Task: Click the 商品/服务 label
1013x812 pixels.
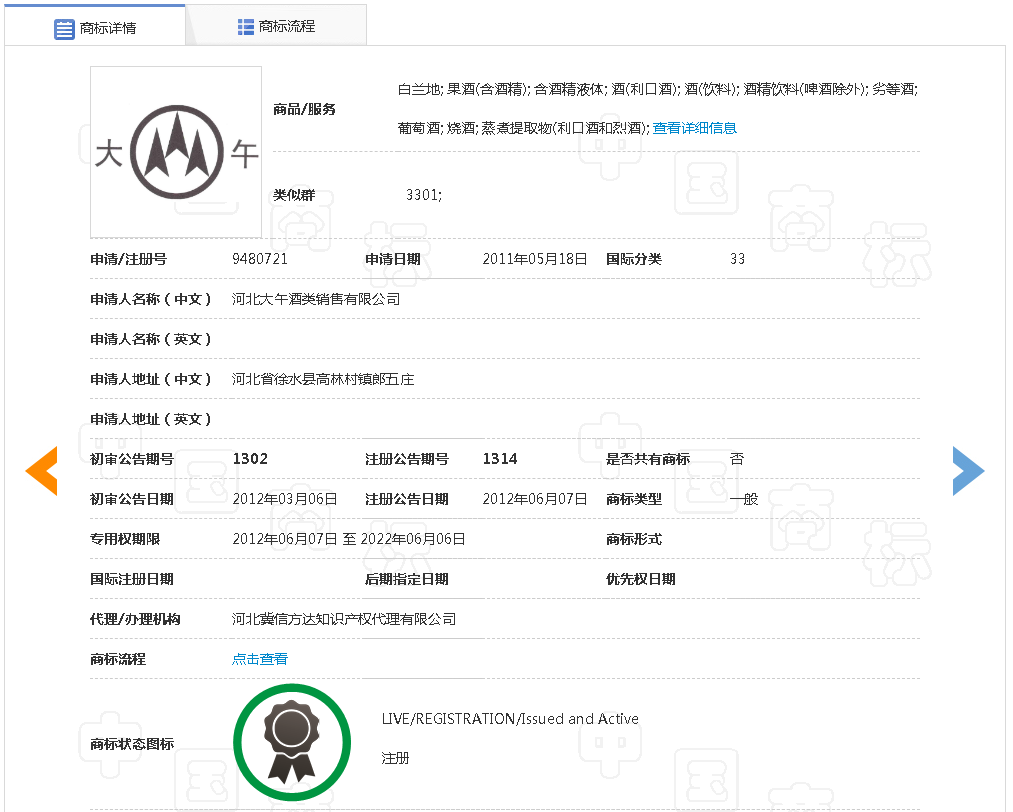Action: [x=304, y=109]
